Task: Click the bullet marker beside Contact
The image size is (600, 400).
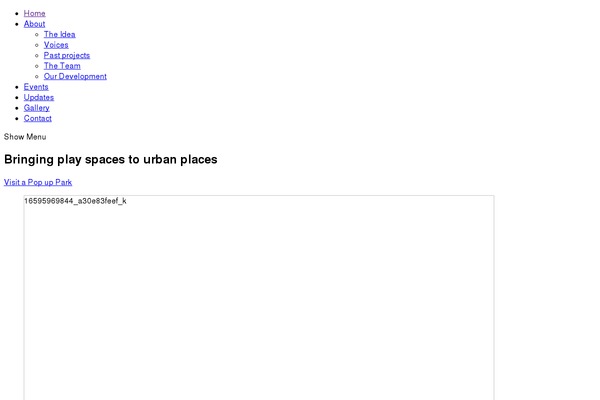Action: tap(16, 119)
